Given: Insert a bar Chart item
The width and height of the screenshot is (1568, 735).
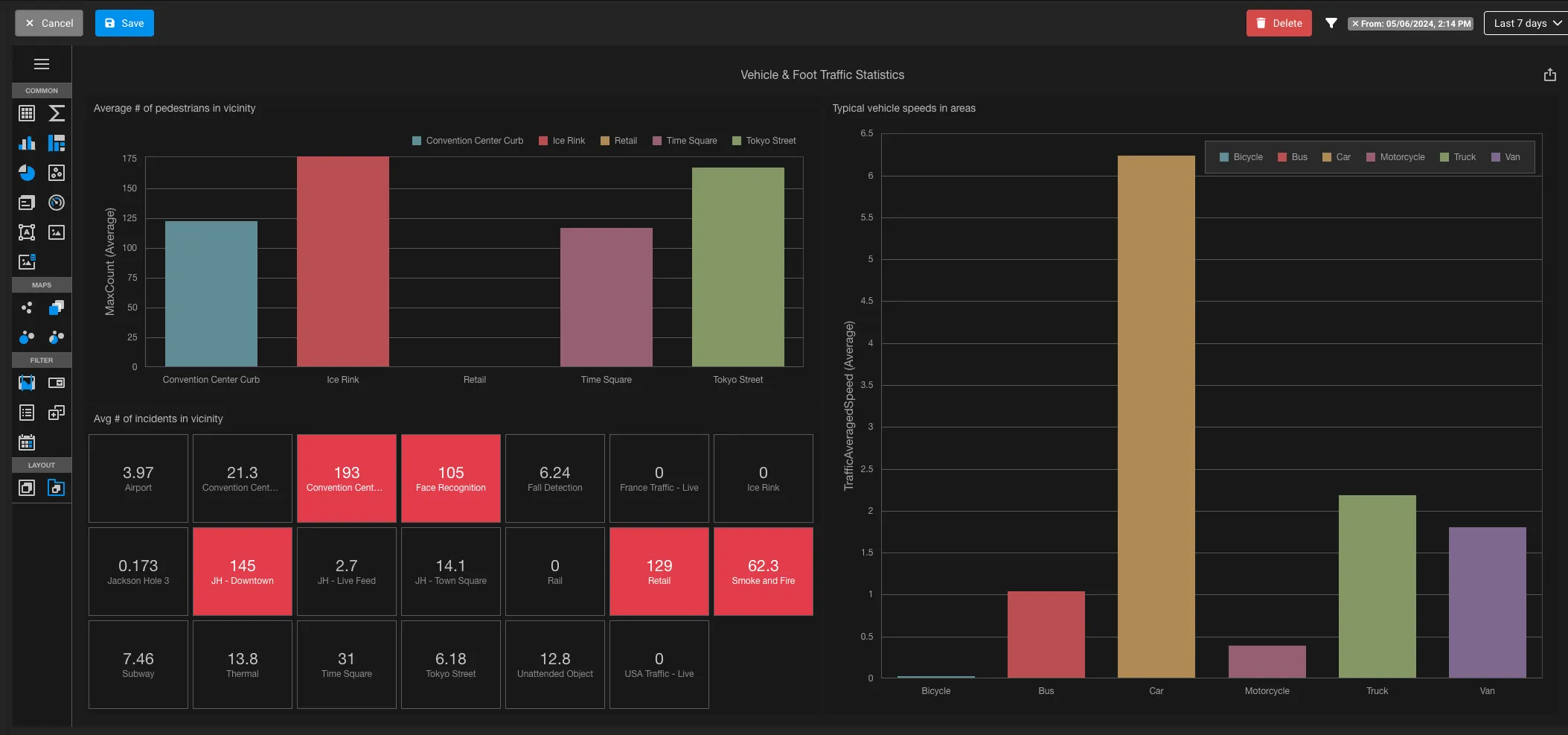Looking at the screenshot, I should click(x=27, y=143).
